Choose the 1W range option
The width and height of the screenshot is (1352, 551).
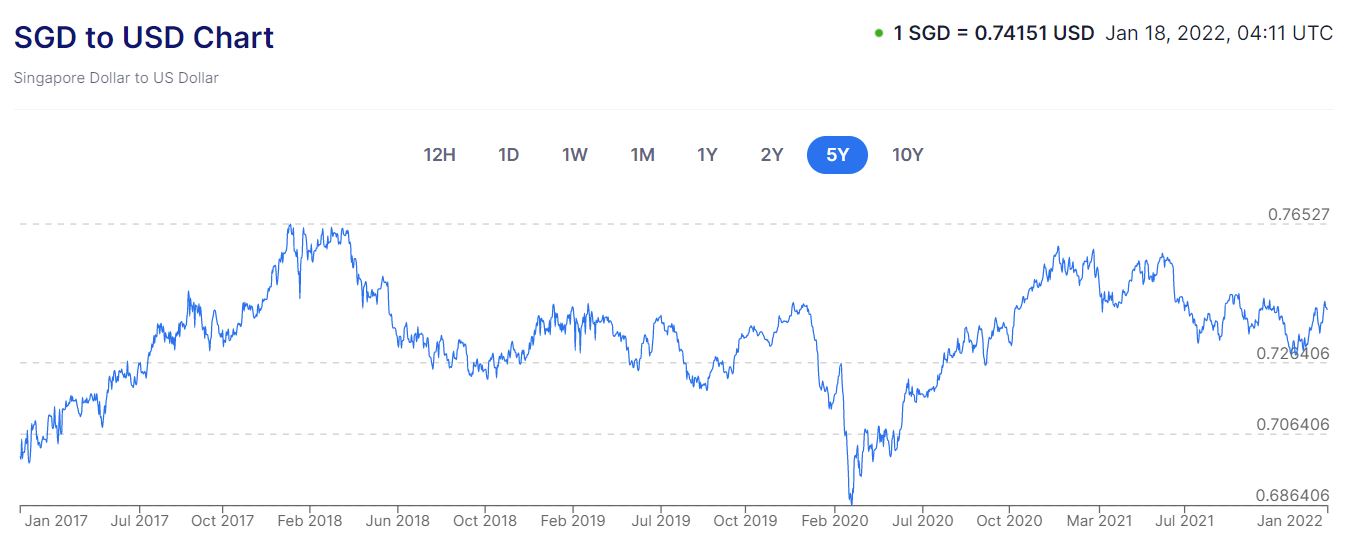[575, 155]
